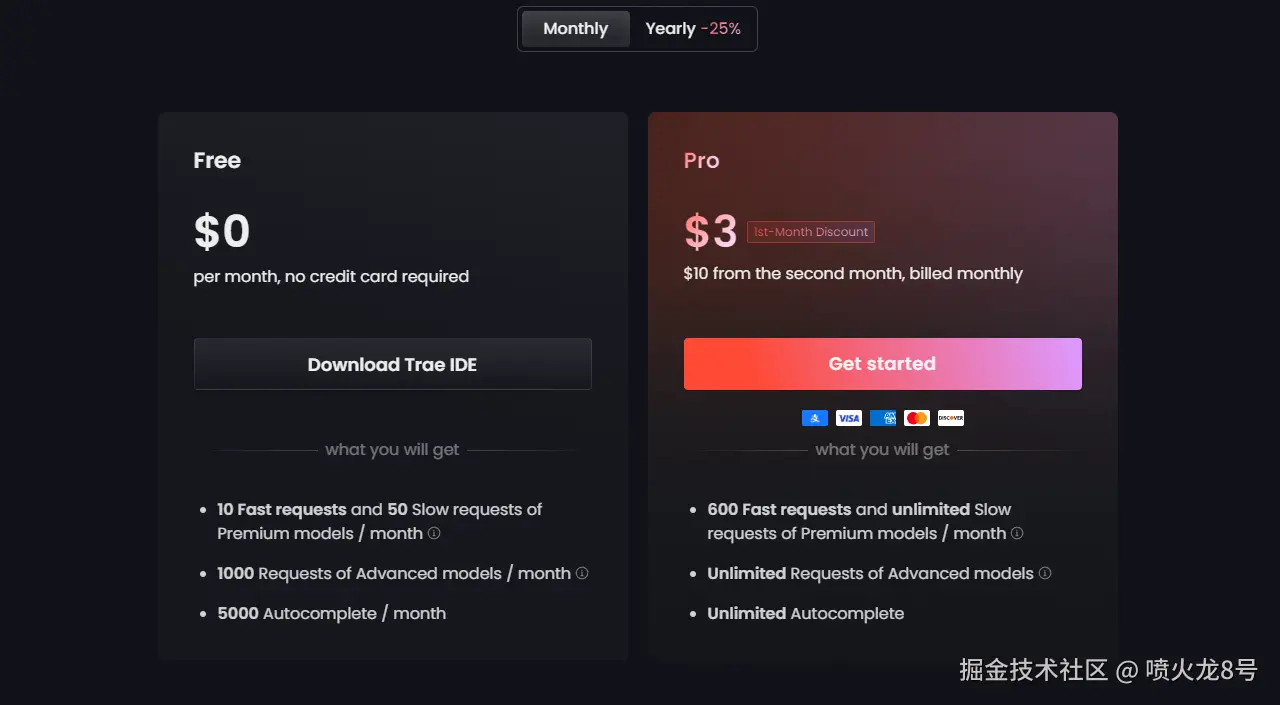Click the Alipay payment icon
Image resolution: width=1280 pixels, height=705 pixels.
tap(814, 417)
